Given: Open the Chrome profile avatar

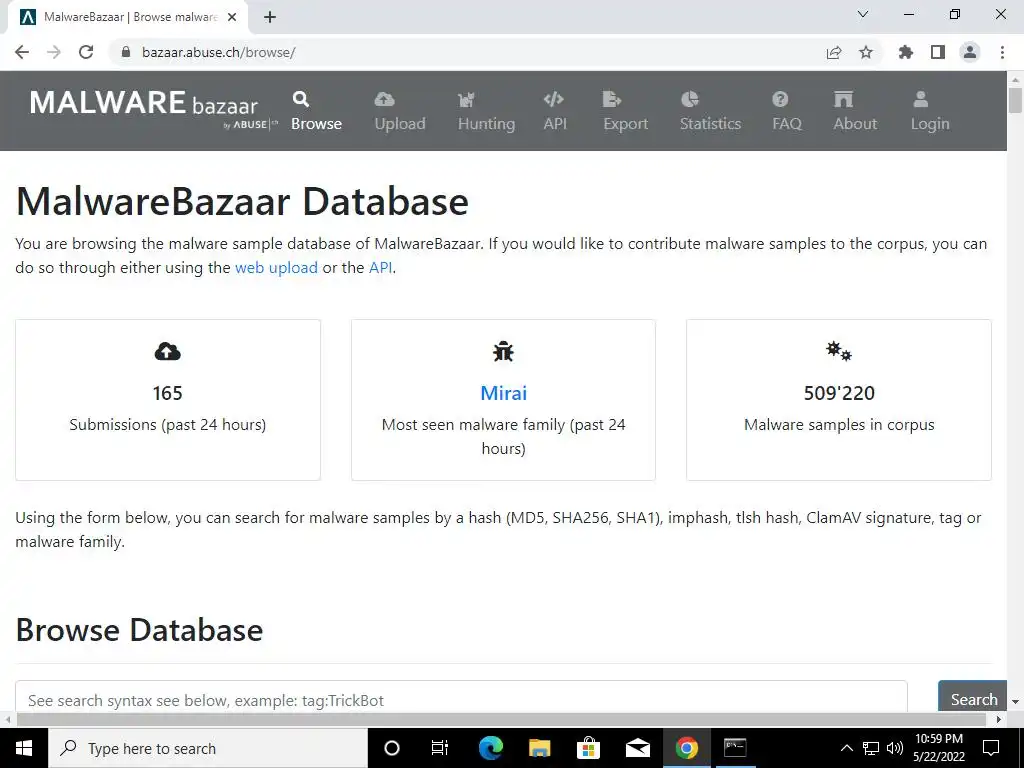Looking at the screenshot, I should pos(970,52).
